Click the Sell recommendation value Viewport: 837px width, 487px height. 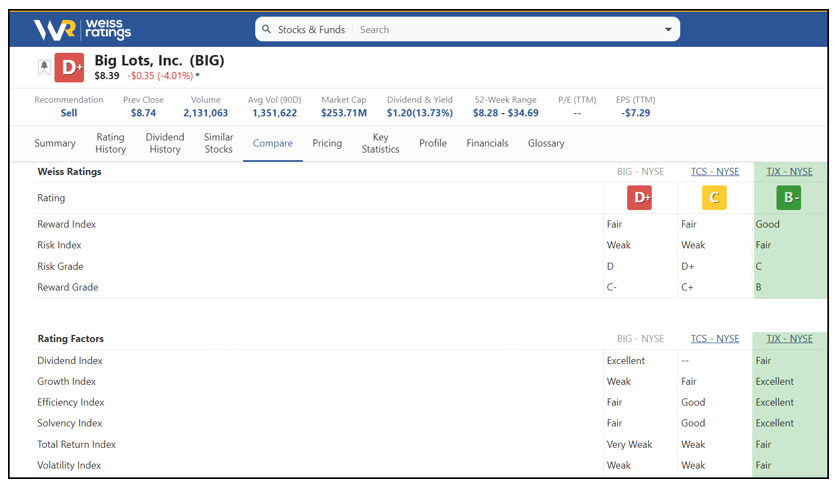(69, 113)
